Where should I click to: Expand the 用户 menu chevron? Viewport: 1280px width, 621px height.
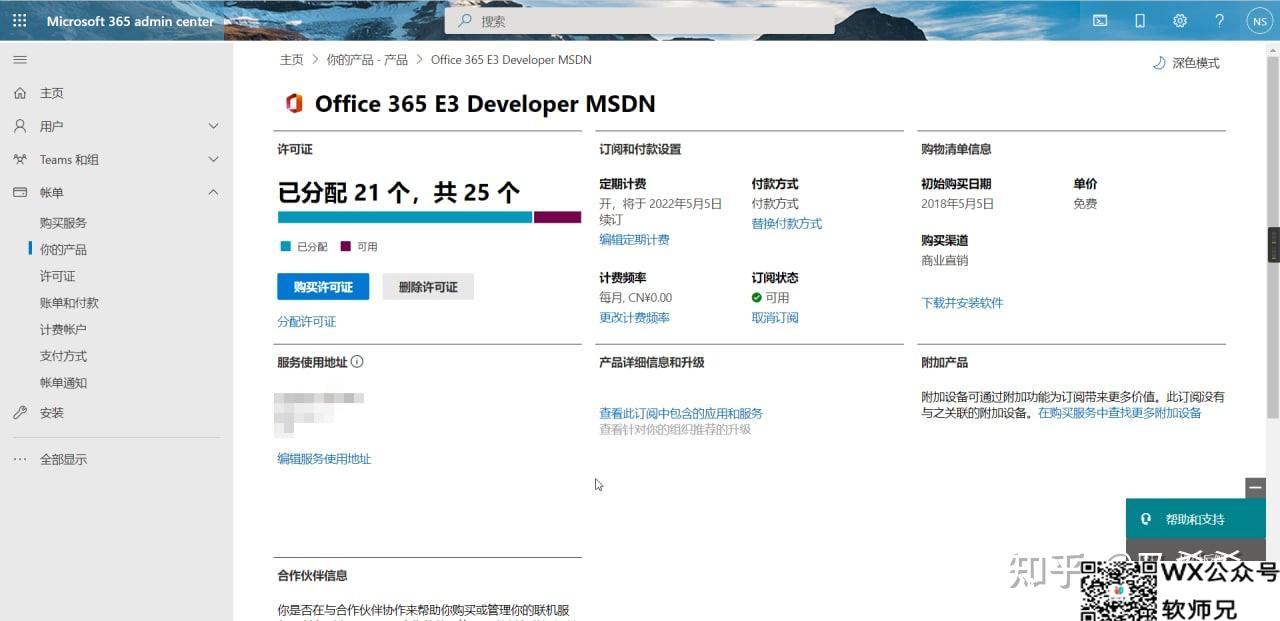tap(213, 126)
